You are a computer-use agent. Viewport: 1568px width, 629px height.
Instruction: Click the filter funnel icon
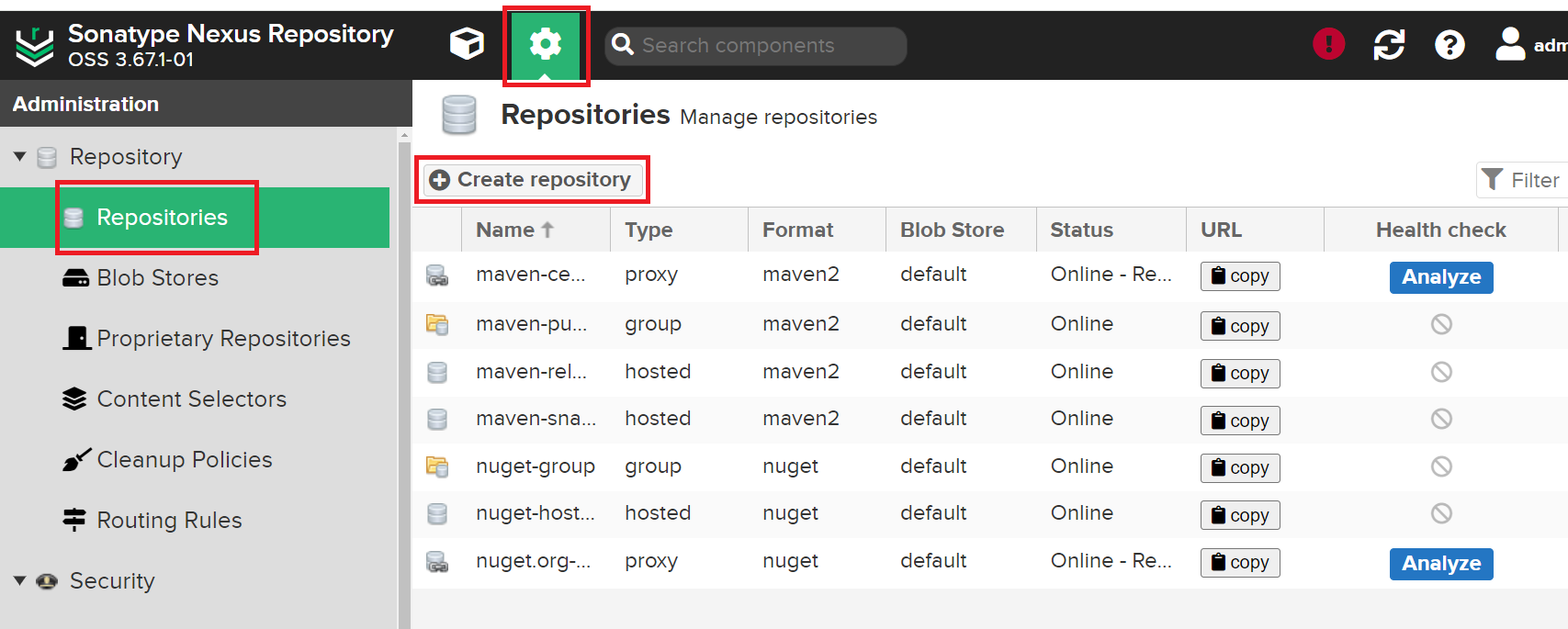(1493, 180)
